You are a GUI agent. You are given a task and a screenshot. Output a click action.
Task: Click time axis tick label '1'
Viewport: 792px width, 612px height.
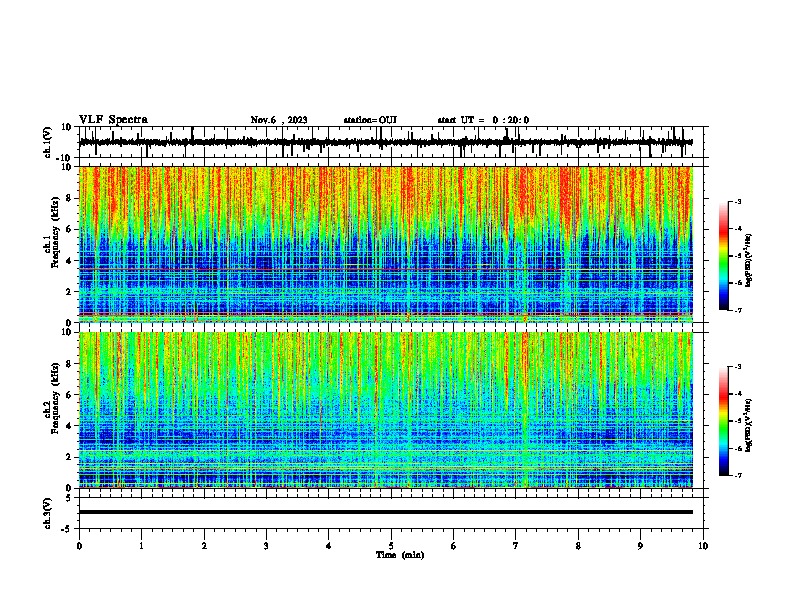point(141,546)
